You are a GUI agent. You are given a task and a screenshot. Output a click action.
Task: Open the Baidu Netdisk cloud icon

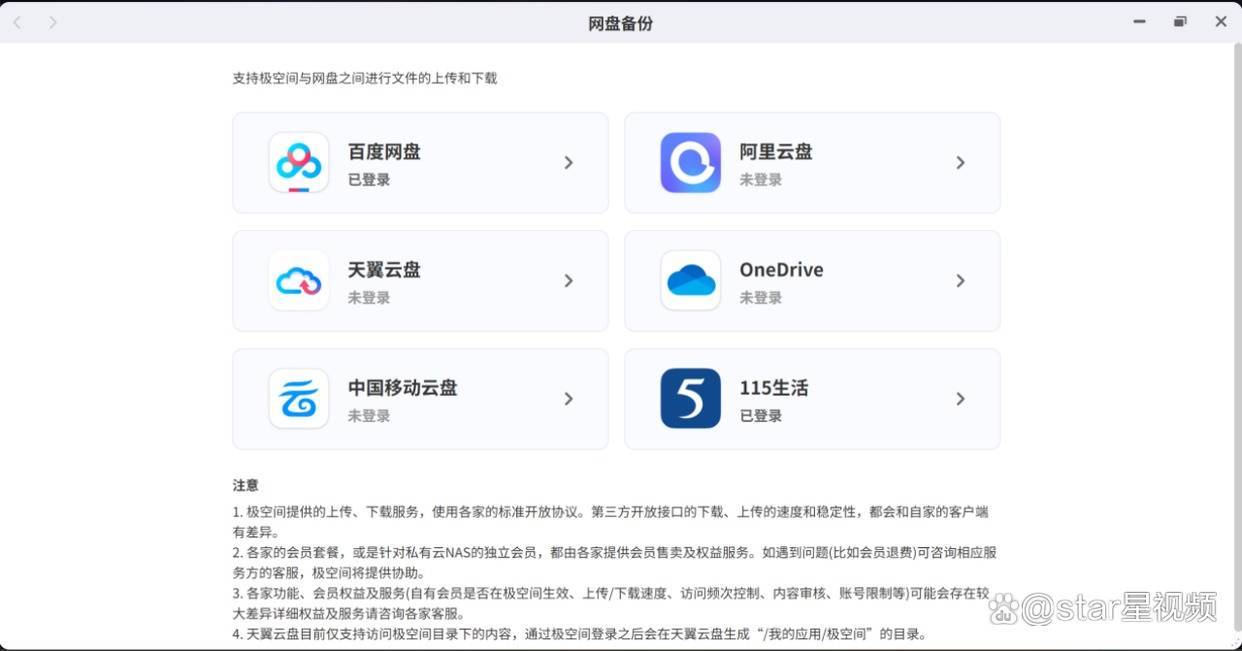[x=299, y=162]
